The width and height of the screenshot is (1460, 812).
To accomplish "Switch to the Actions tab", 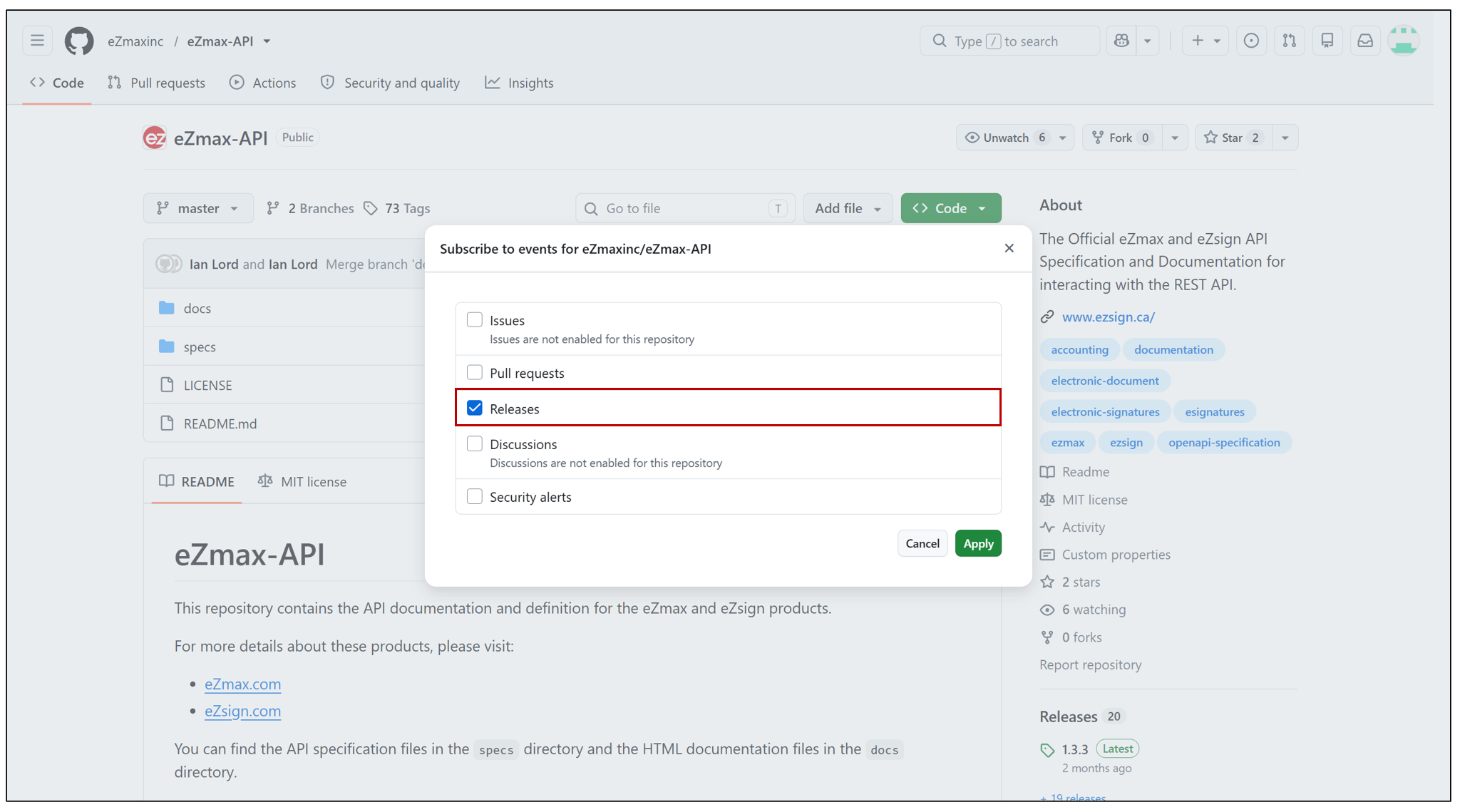I will click(x=263, y=83).
